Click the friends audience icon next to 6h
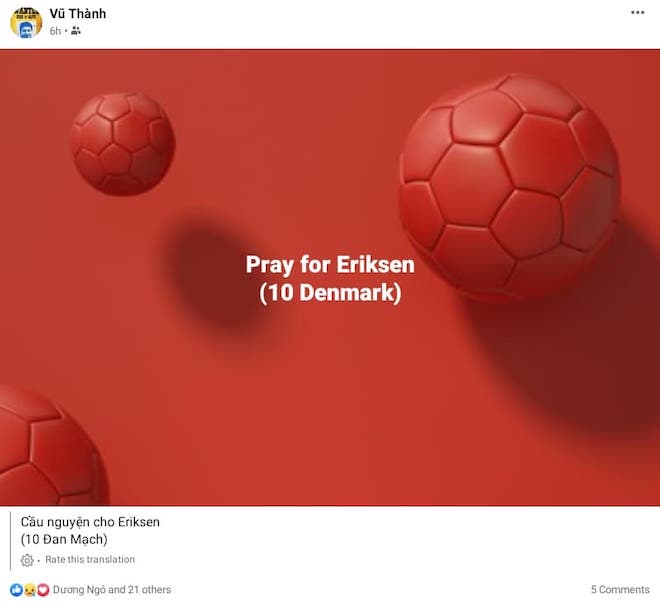The width and height of the screenshot is (660, 604). point(76,30)
